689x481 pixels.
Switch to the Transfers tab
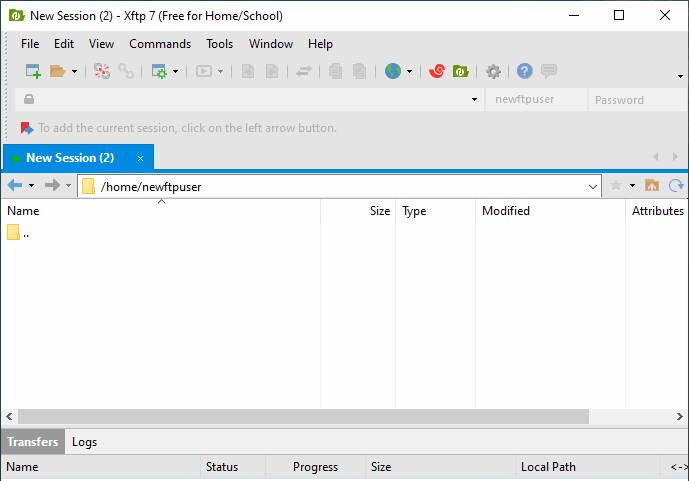(x=33, y=442)
